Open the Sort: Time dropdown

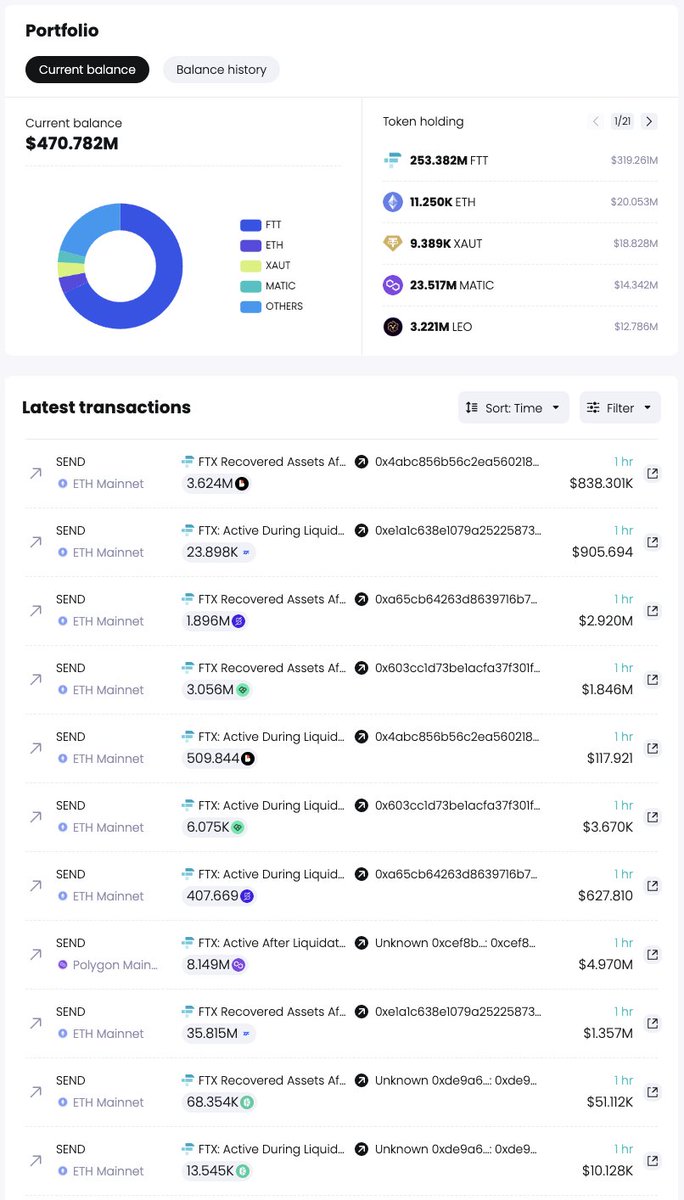[x=514, y=407]
